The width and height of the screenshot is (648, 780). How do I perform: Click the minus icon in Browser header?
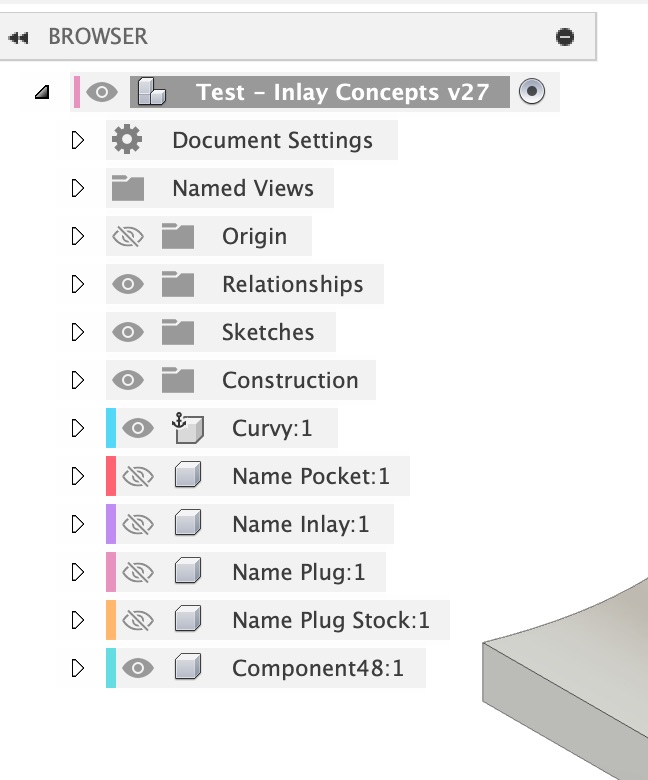pyautogui.click(x=565, y=37)
